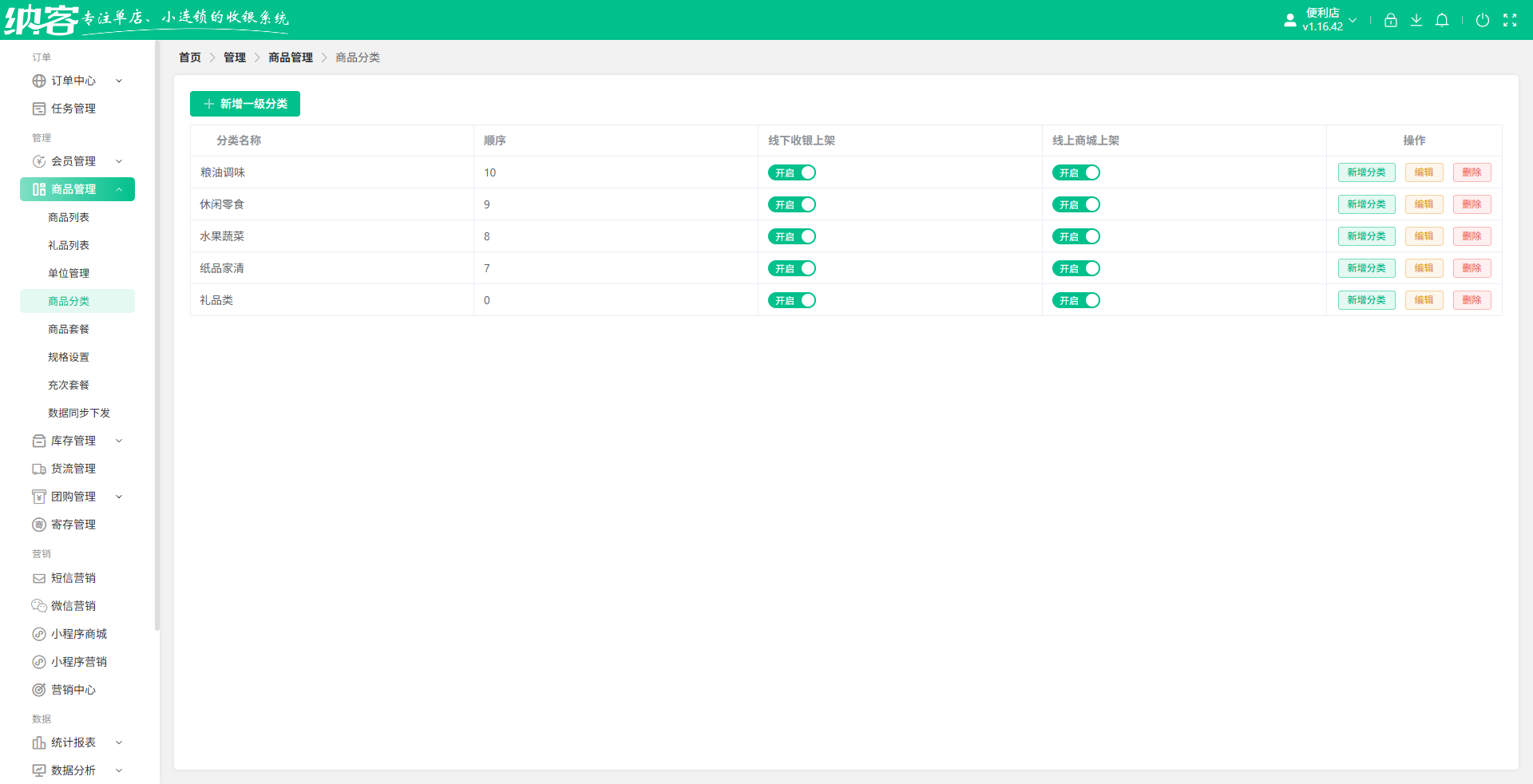Expand the 订单中心 menu chevron
This screenshot has width=1533, height=784.
[x=119, y=81]
